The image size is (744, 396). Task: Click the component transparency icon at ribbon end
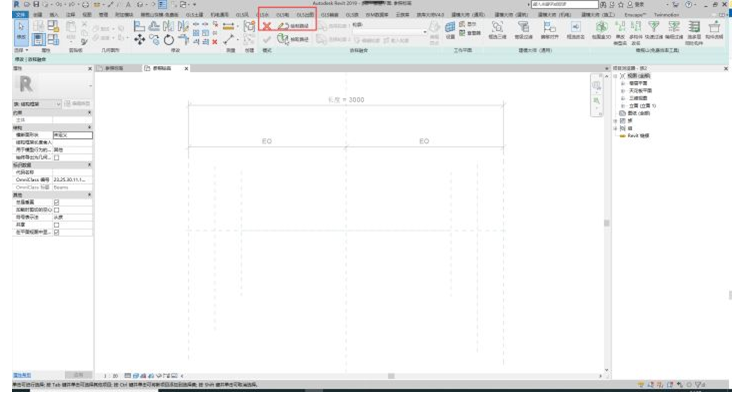(714, 27)
